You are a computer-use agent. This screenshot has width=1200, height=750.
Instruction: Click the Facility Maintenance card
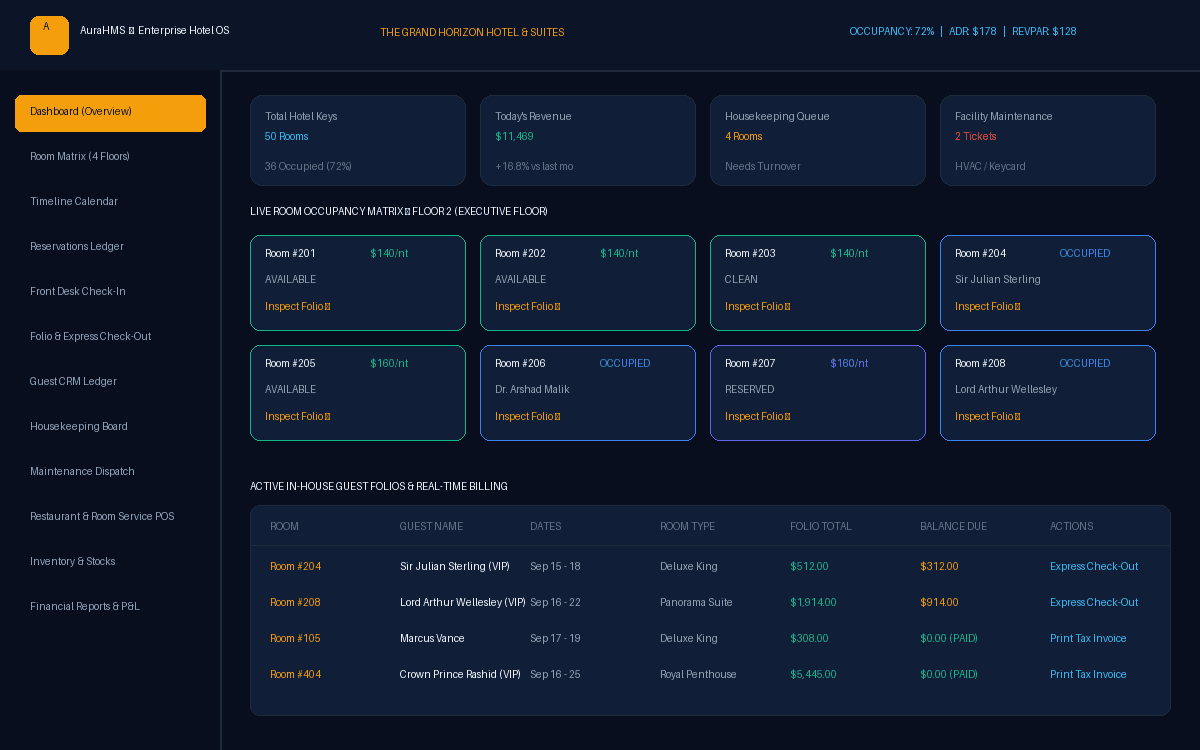(x=1048, y=141)
